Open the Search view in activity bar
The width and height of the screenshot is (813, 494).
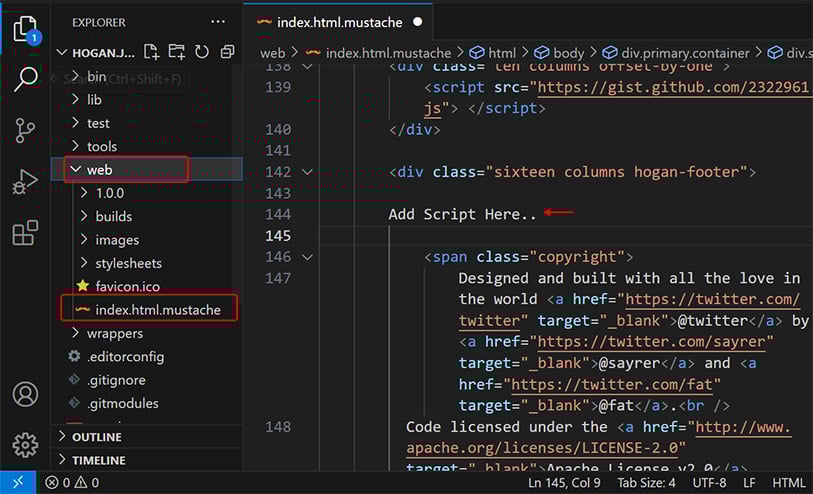click(25, 80)
